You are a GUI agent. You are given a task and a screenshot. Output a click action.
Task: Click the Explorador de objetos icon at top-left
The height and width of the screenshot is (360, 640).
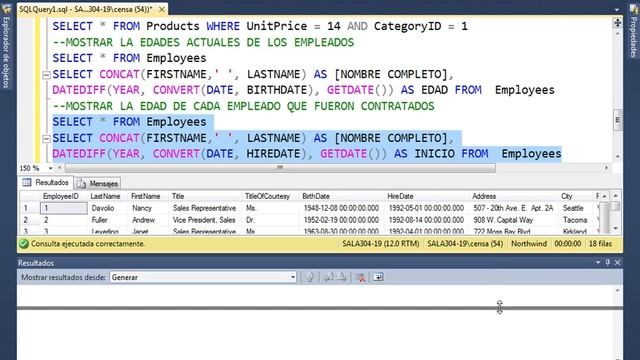pyautogui.click(x=7, y=9)
